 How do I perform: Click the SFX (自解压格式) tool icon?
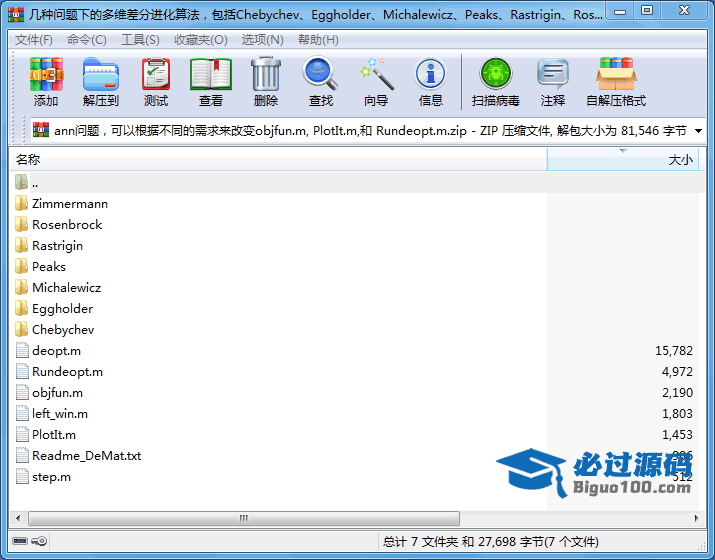616,74
